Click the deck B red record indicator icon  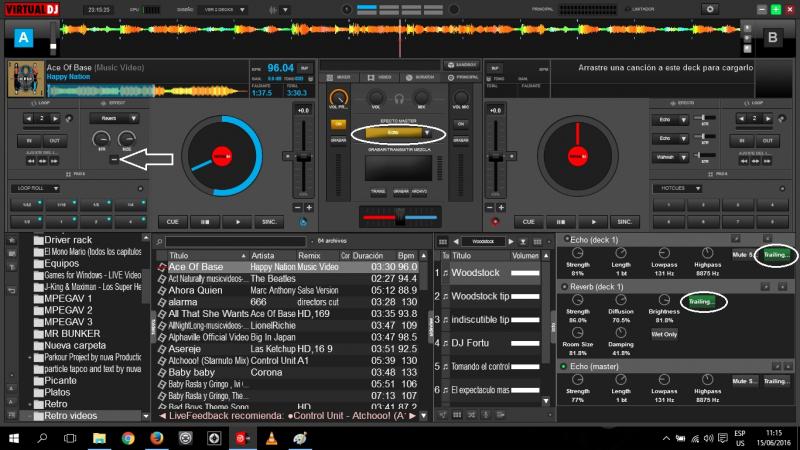[495, 222]
